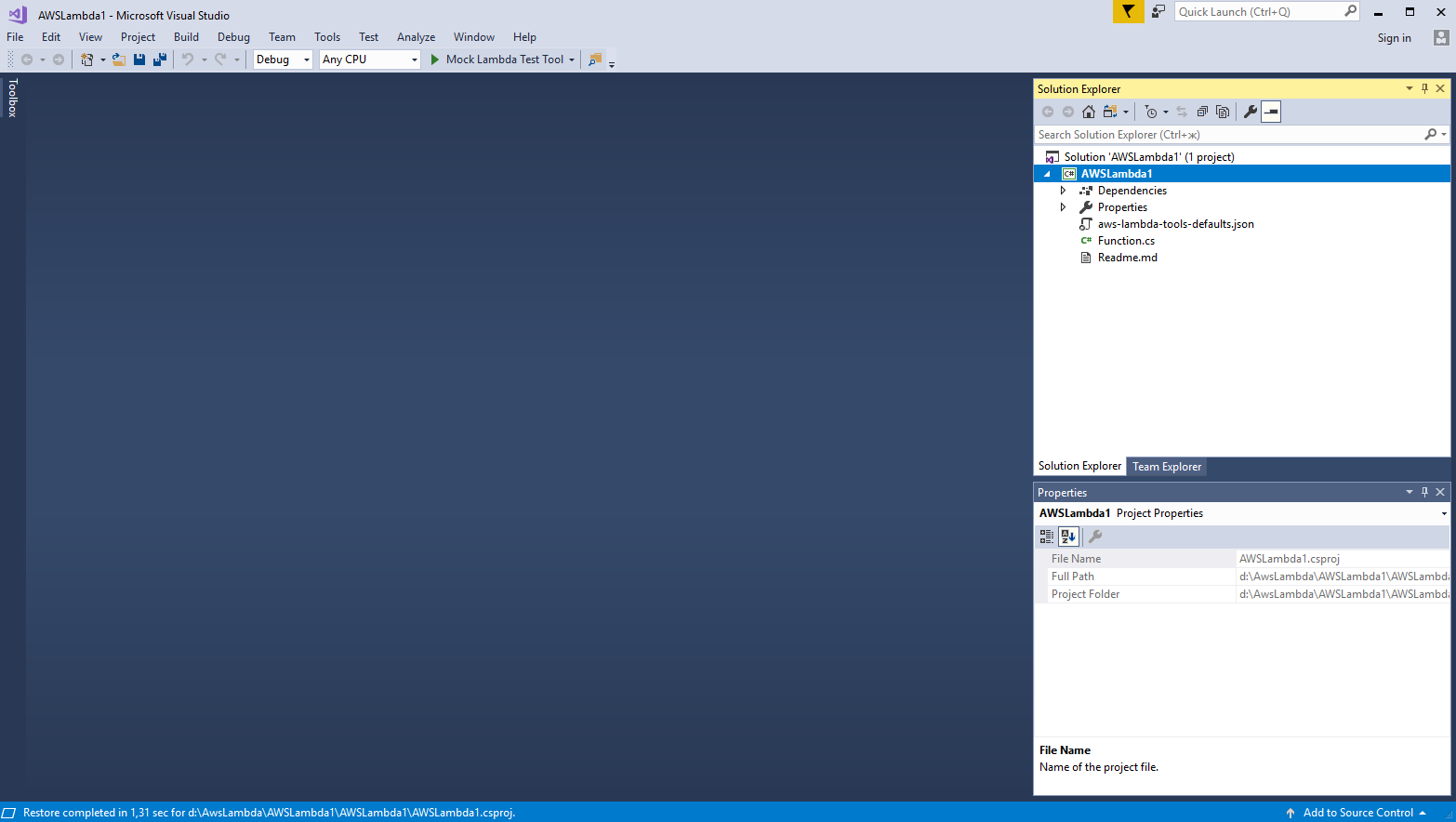Toggle auto-hide pin for Properties panel
Screen dimensions: 1456x822
click(x=1424, y=492)
